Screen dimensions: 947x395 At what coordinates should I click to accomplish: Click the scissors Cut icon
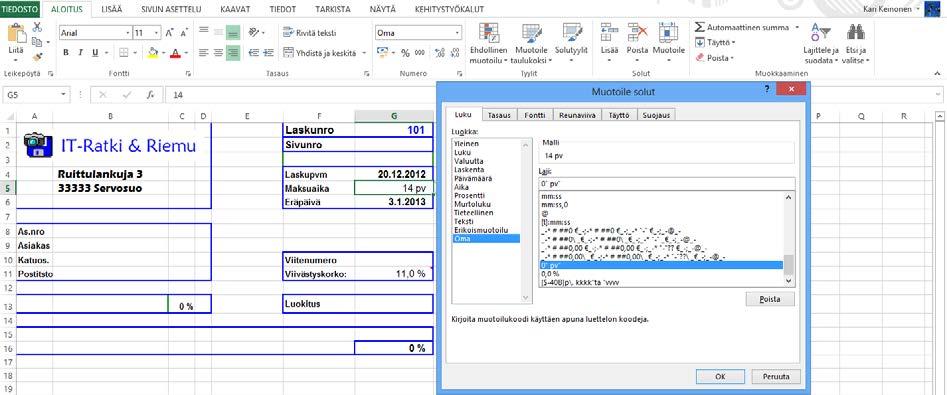point(37,27)
